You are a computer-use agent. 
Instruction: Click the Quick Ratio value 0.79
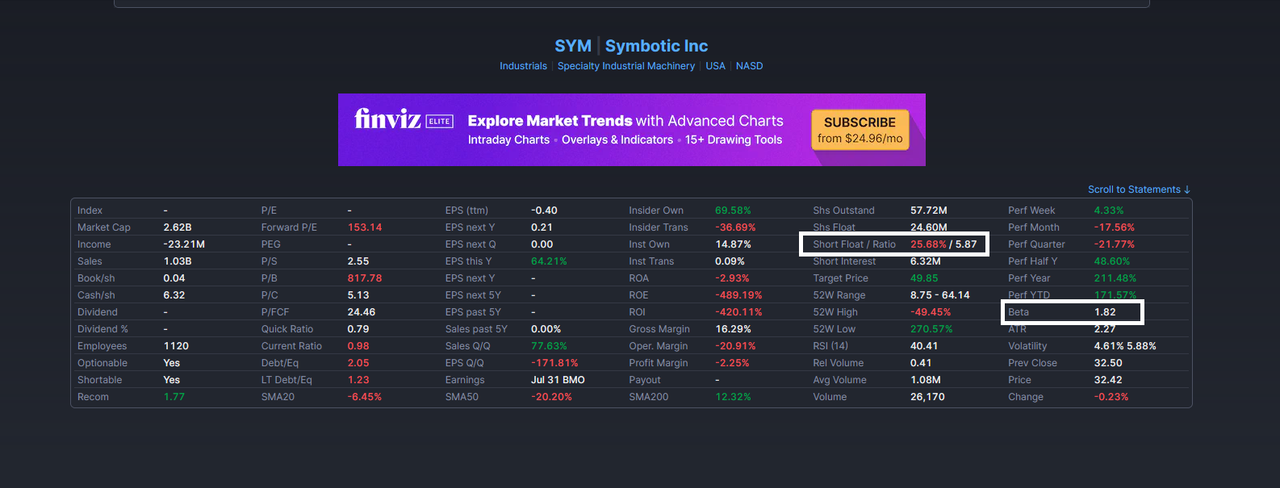pyautogui.click(x=358, y=329)
